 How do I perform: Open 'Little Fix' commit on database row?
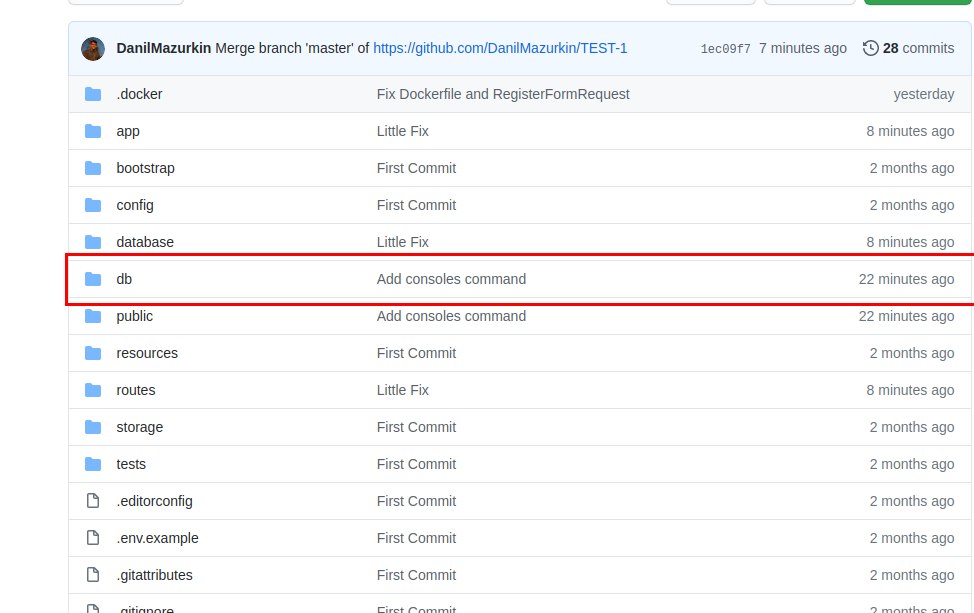coord(403,242)
